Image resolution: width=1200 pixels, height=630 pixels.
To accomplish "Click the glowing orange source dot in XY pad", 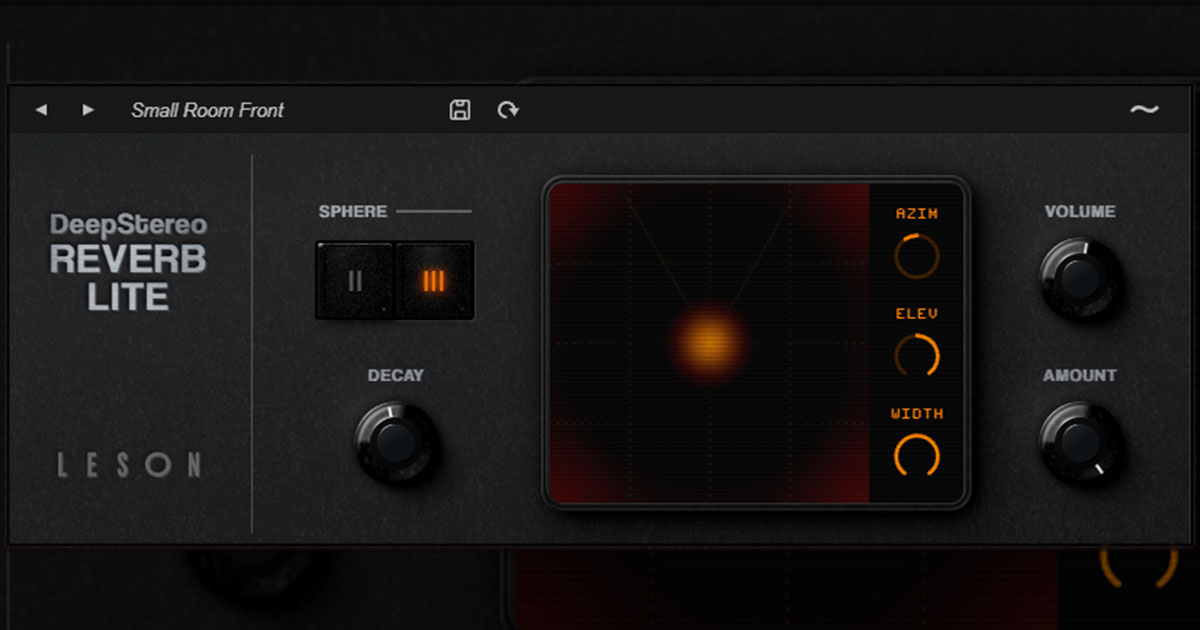I will [709, 343].
